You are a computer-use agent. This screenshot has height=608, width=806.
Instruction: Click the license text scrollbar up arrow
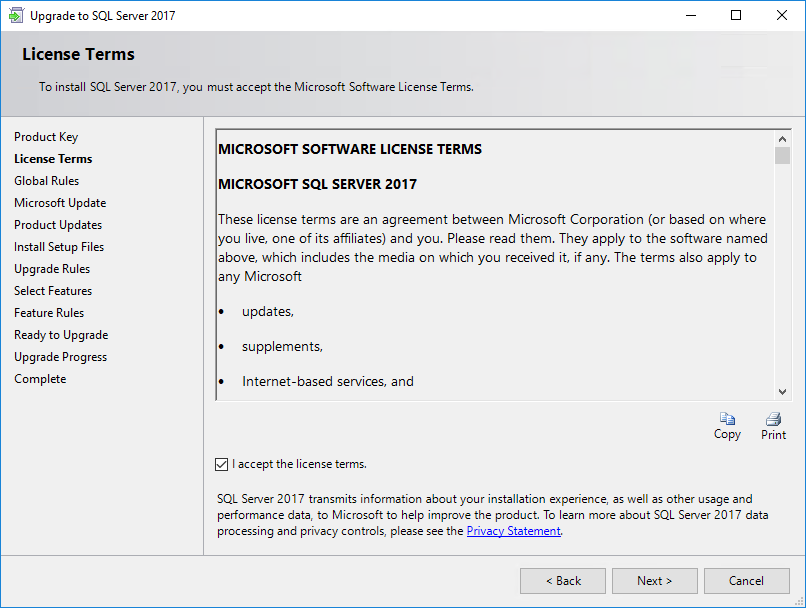(782, 139)
